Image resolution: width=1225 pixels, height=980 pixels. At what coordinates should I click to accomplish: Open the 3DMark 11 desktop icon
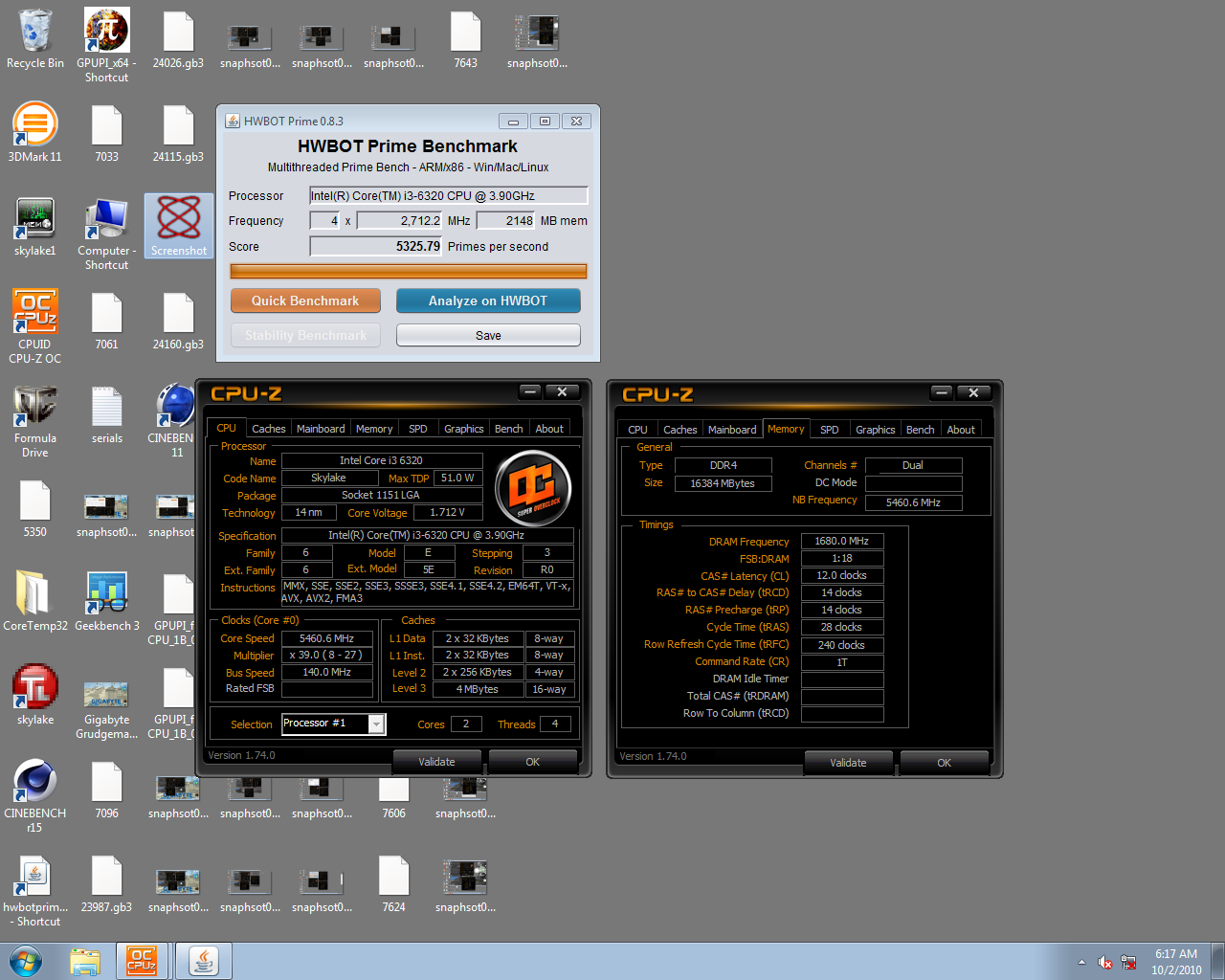click(x=34, y=133)
